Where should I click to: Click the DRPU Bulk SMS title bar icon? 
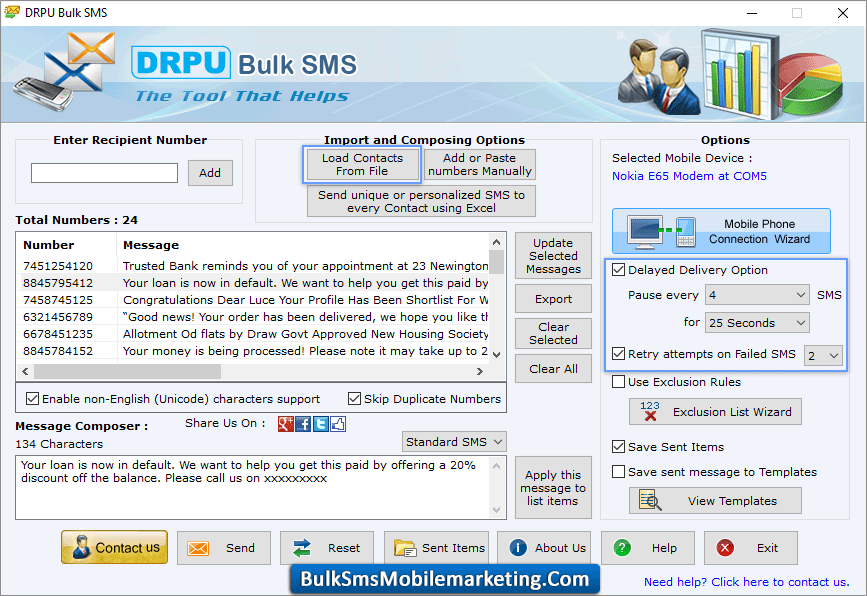12,12
